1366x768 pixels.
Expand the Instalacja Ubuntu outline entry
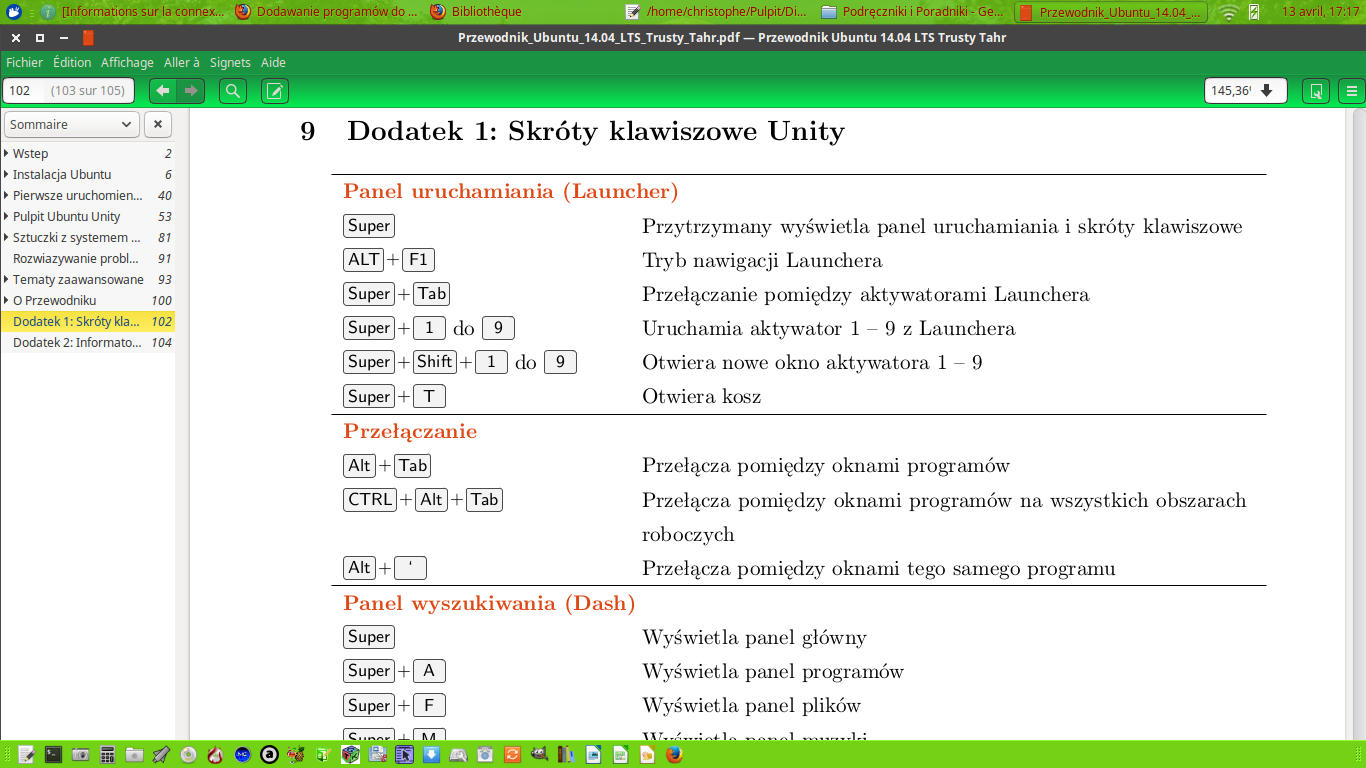[7, 174]
